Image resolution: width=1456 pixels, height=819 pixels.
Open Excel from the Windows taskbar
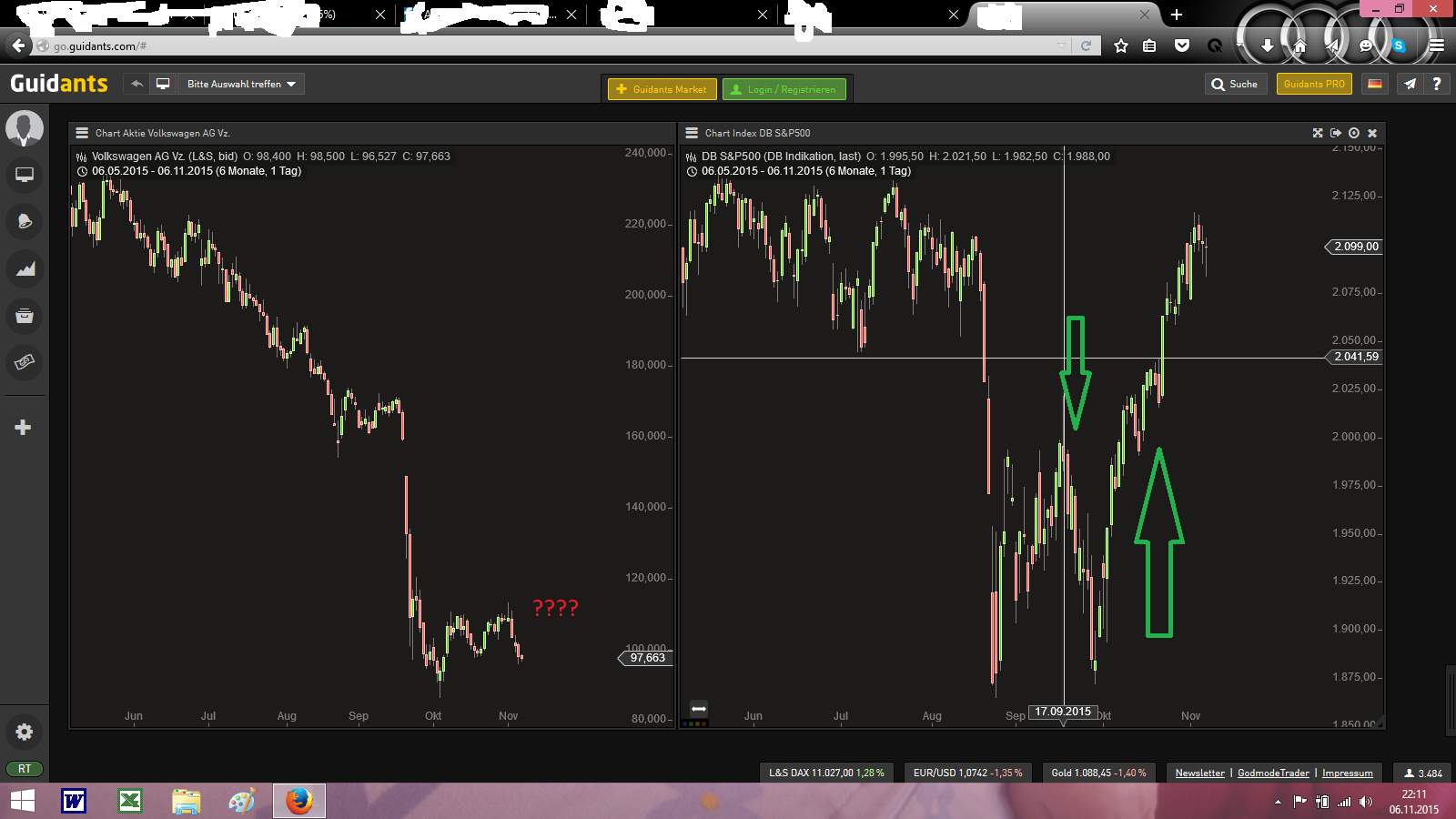[130, 801]
